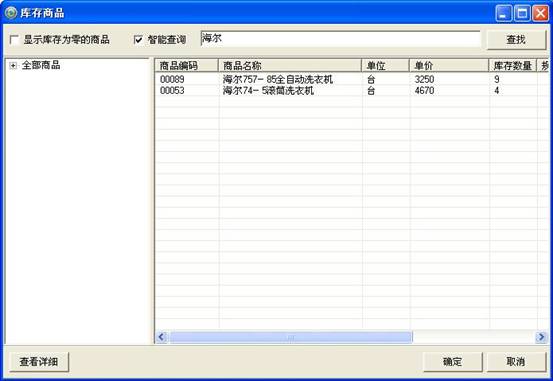Click the right scroll arrow
This screenshot has width=553, height=381.
(541, 337)
